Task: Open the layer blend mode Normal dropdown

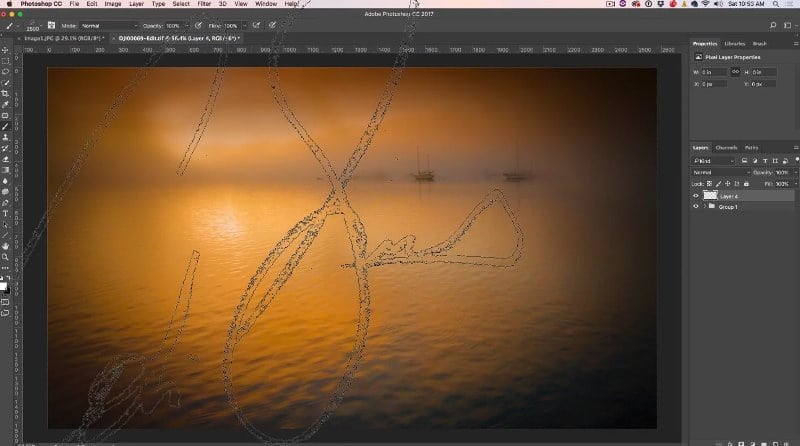Action: point(721,172)
